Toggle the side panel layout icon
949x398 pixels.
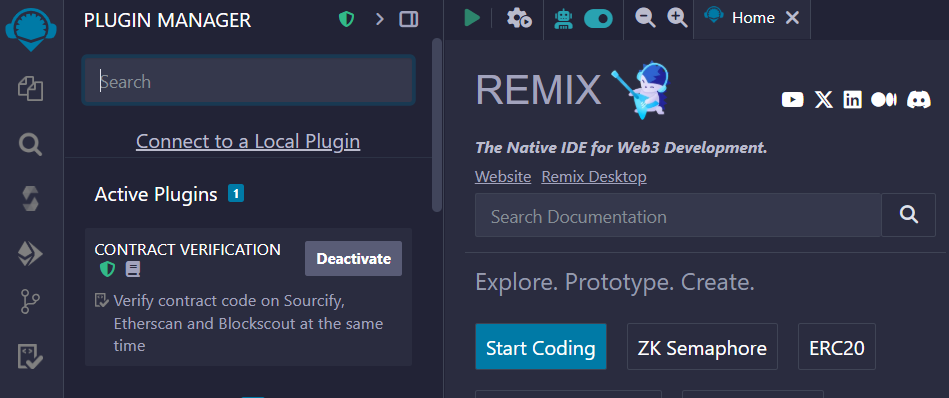(x=409, y=20)
